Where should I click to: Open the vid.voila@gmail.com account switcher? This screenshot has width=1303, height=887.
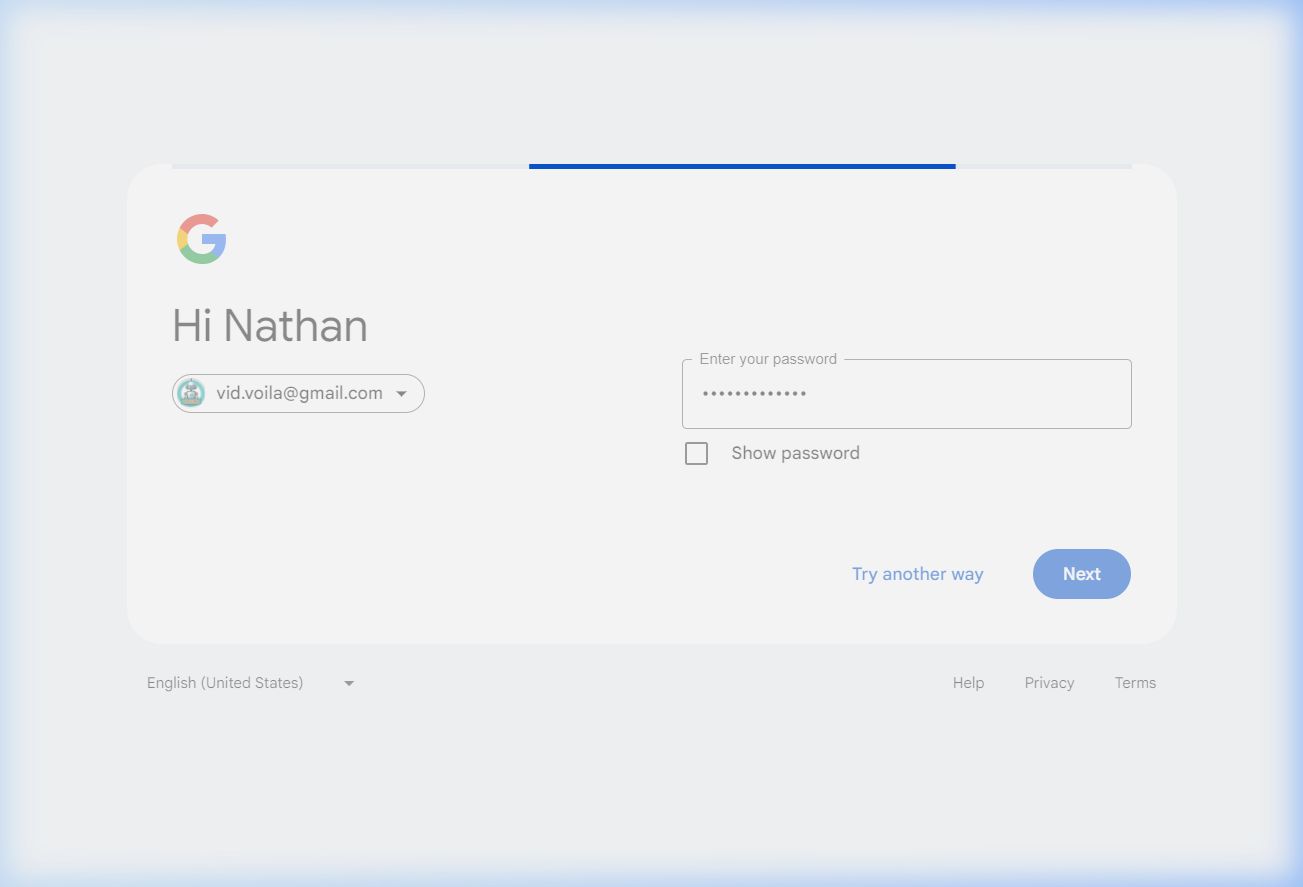[299, 393]
